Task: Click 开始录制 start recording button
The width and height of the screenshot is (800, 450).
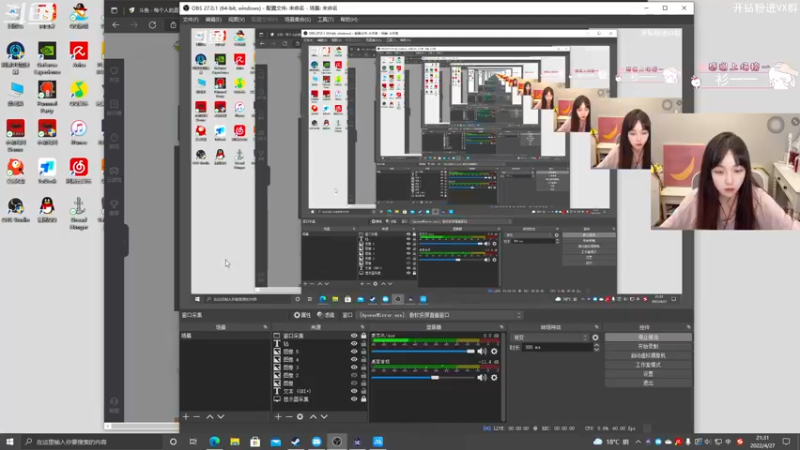Action: [648, 346]
